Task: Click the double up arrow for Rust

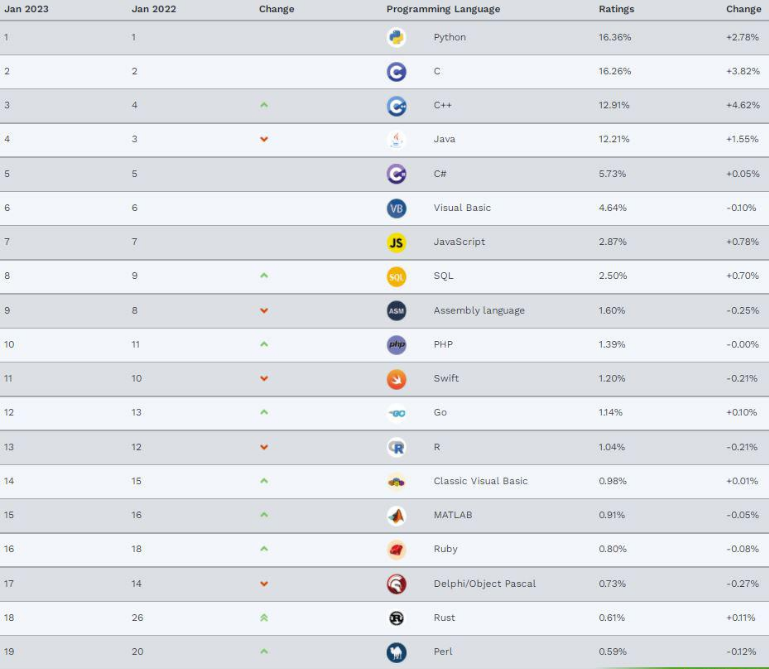Action: point(264,618)
